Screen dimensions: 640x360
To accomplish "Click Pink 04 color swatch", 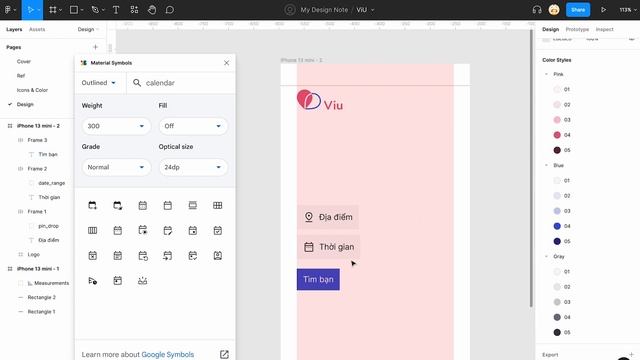I will click(557, 135).
